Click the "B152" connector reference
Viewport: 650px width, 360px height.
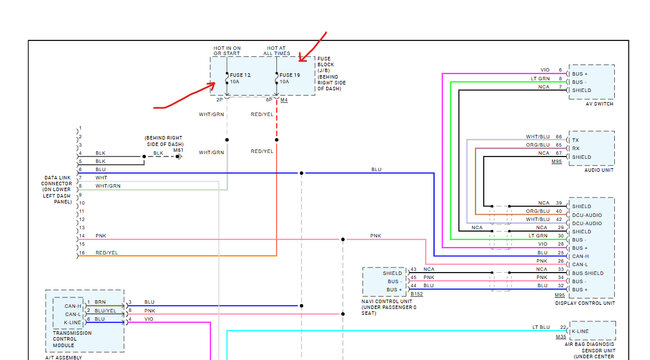417,294
